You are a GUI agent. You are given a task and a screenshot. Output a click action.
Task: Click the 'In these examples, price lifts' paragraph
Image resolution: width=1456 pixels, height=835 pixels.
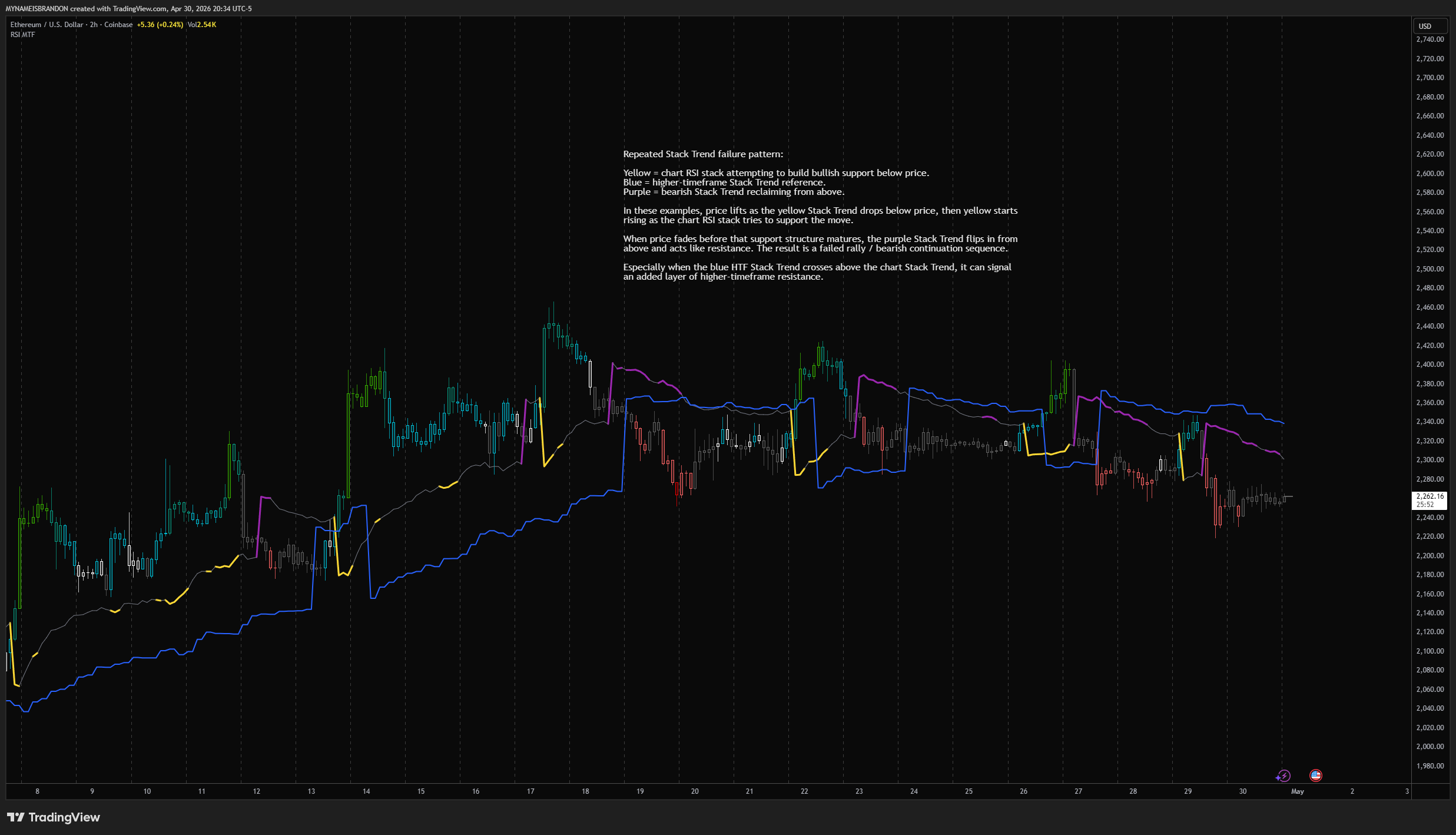820,216
